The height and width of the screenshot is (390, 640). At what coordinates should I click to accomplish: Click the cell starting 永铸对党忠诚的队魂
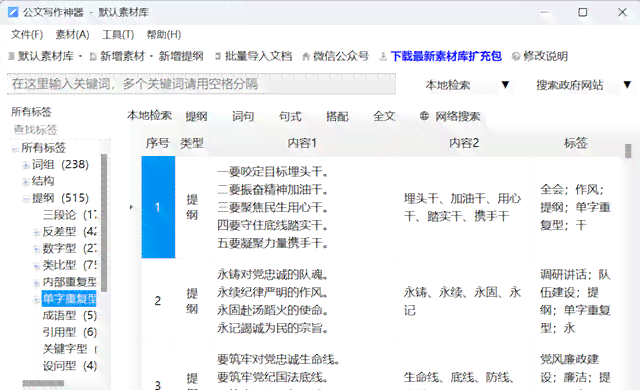[304, 301]
